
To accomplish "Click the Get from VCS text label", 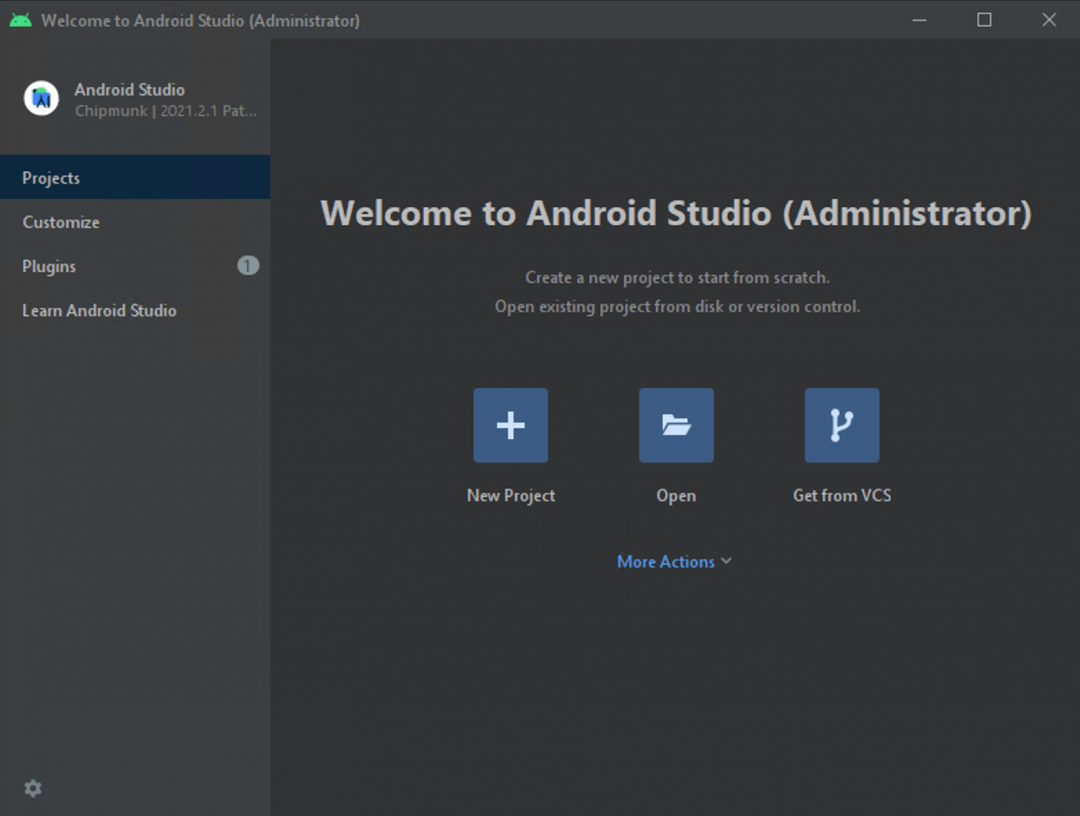I will 842,495.
